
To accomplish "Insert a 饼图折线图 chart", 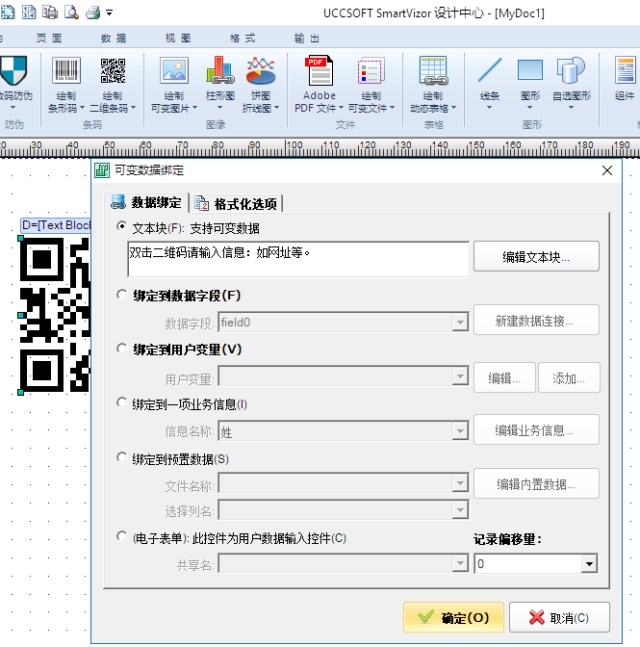I will tap(260, 71).
